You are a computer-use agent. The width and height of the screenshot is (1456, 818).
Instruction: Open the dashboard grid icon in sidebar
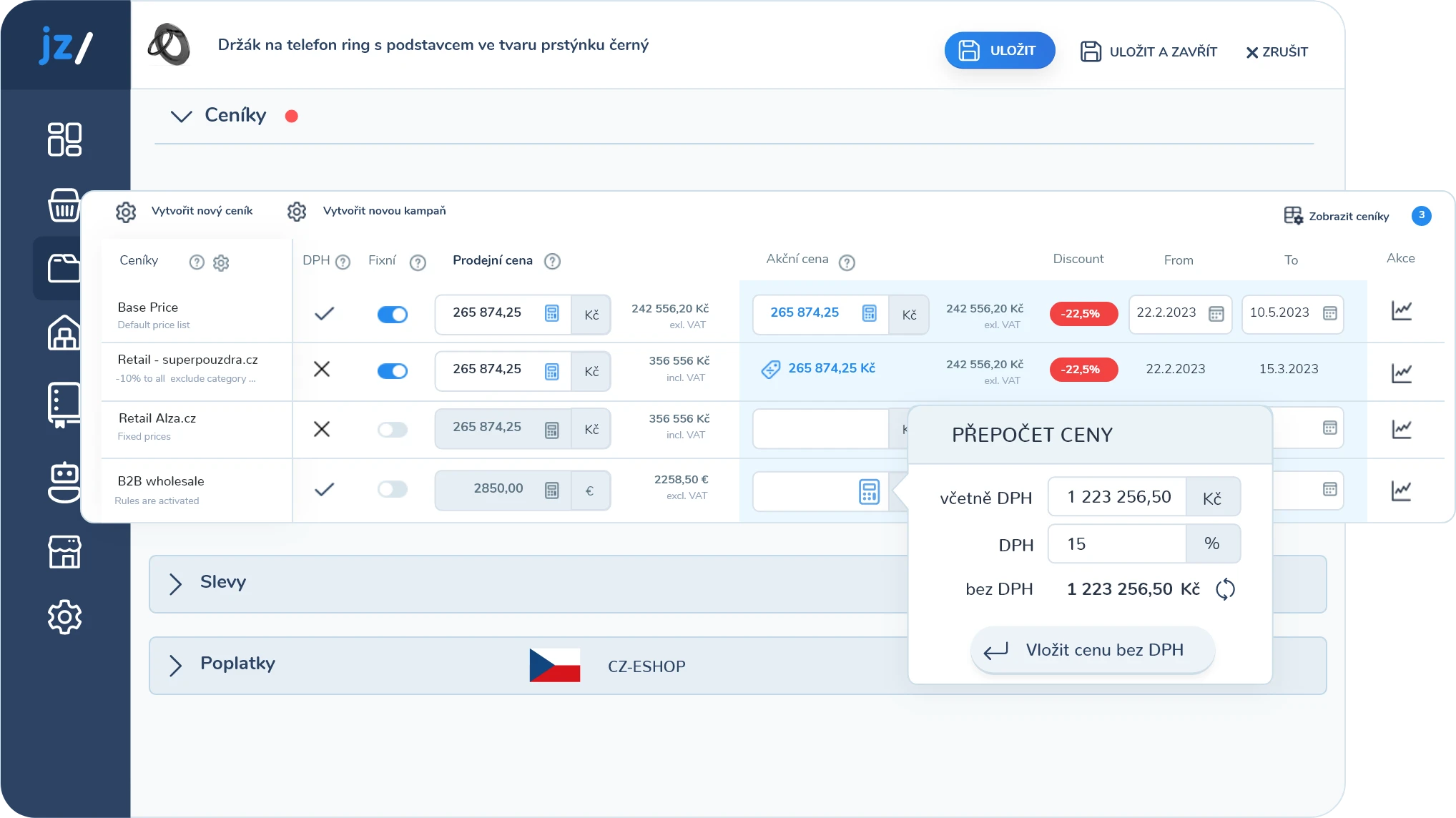point(65,140)
